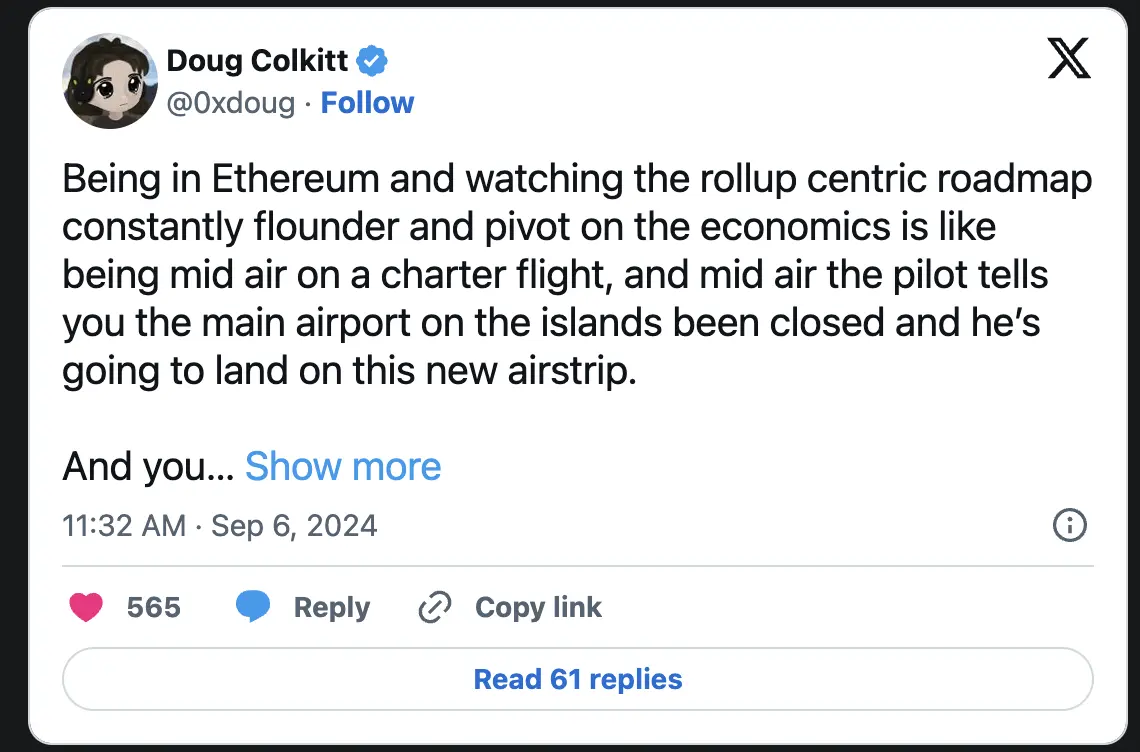Expand the truncated tweet with Show more
1140x752 pixels.
(x=343, y=466)
